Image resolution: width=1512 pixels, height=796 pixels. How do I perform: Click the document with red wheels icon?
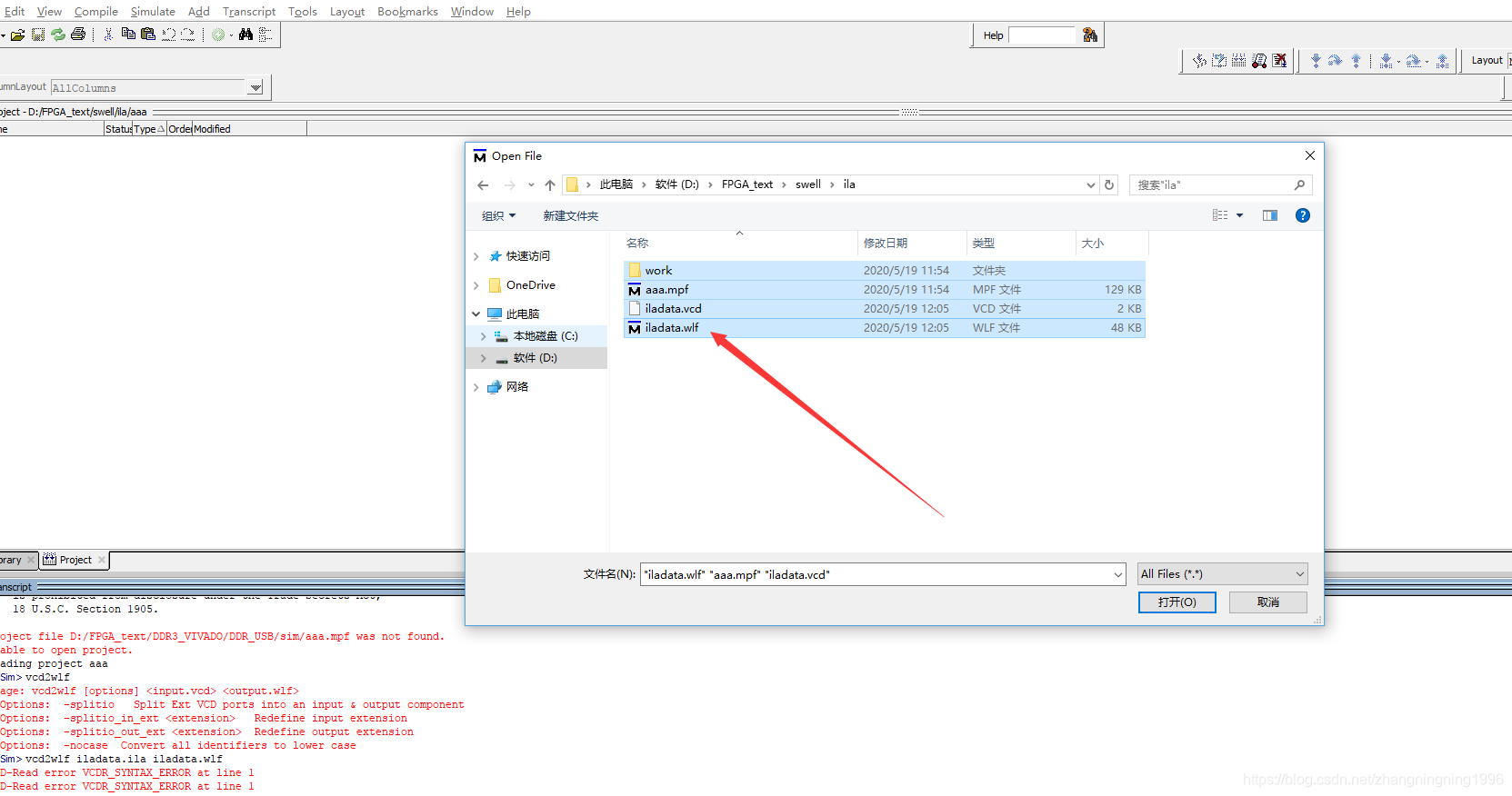point(1259,61)
